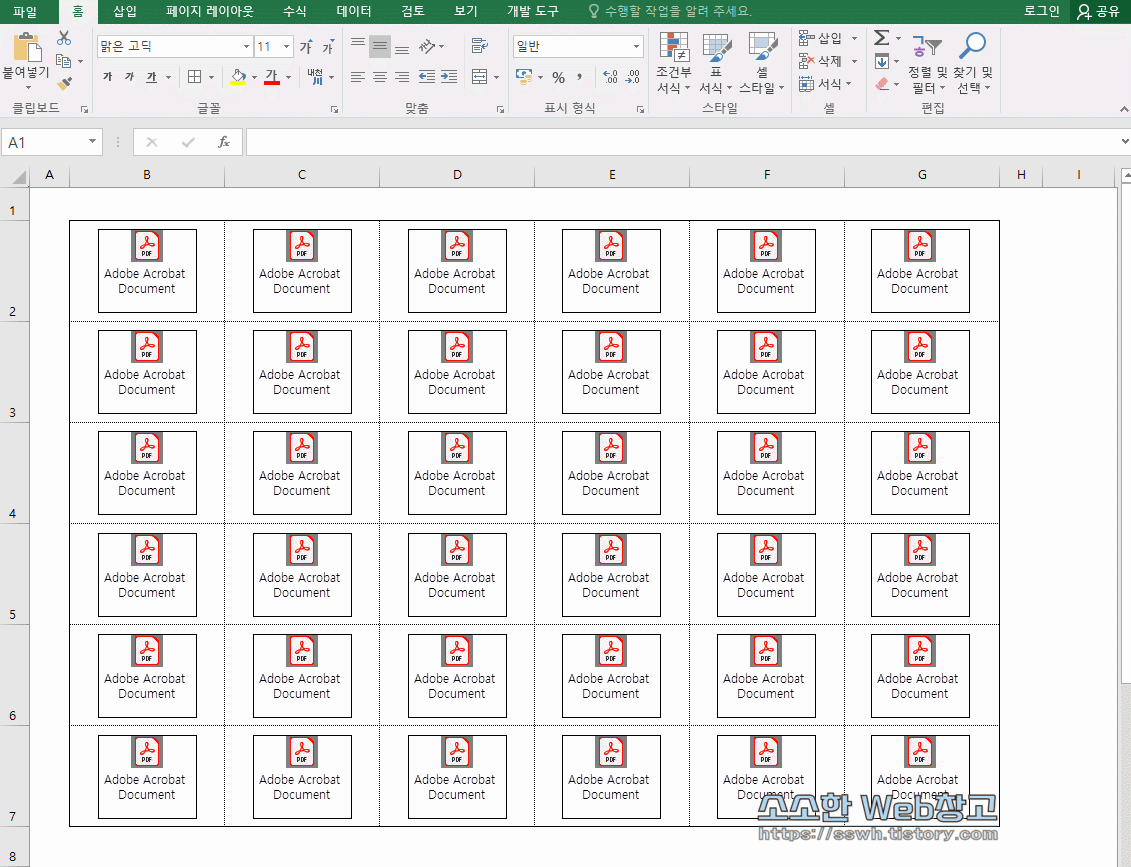
Task: Click into the formula bar
Action: click(682, 142)
